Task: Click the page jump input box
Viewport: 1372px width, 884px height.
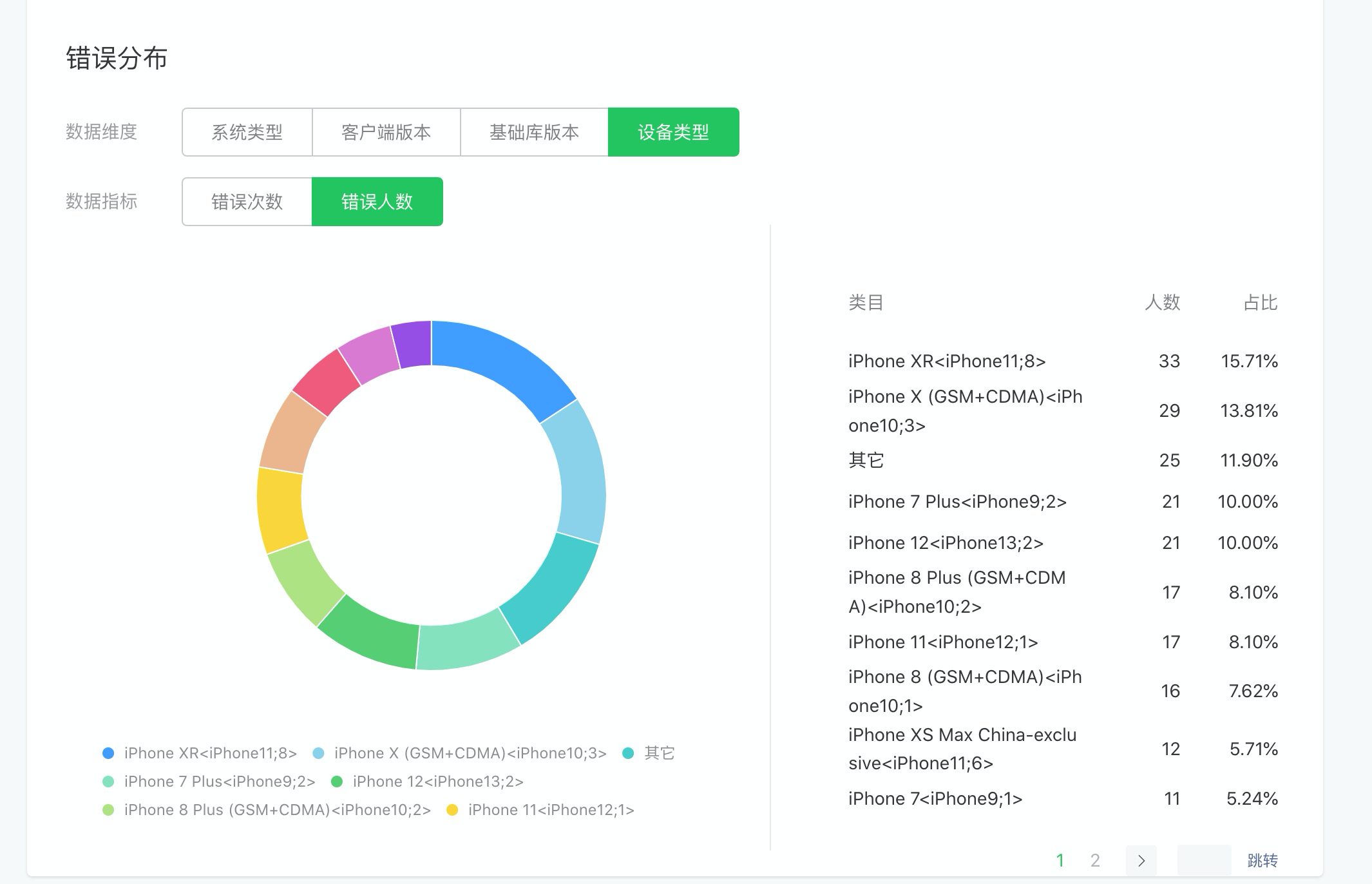Action: point(1203,860)
